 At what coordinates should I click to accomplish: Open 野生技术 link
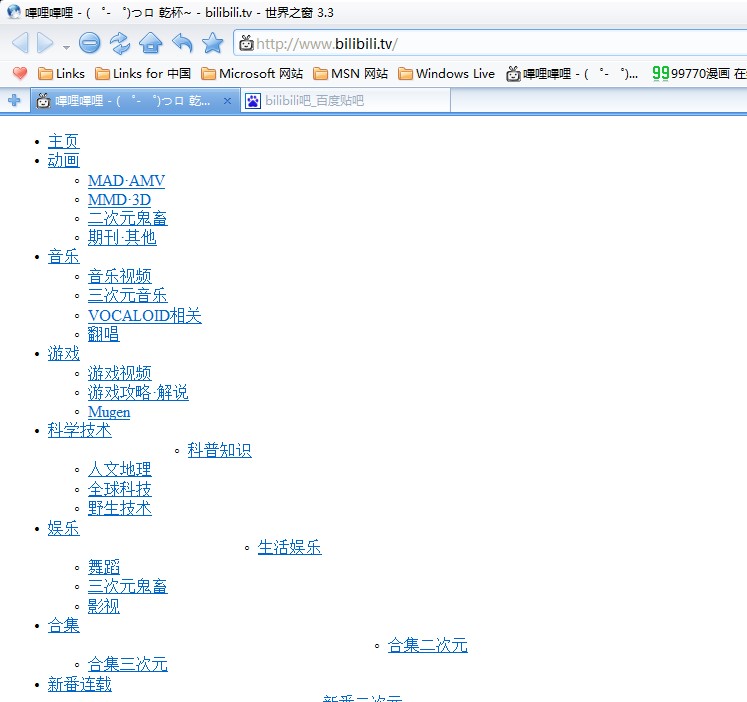[120, 508]
